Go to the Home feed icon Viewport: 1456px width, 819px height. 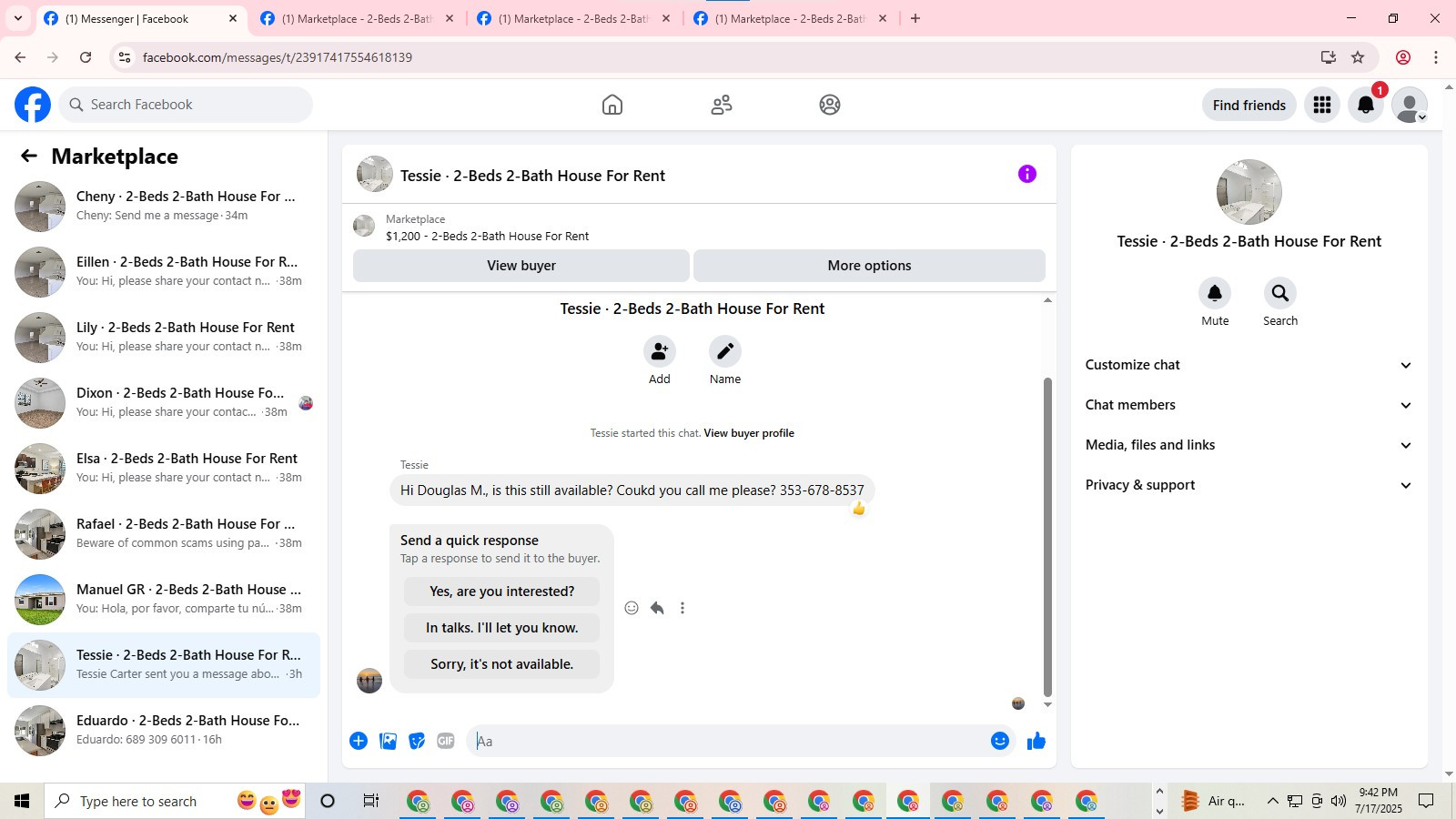point(612,105)
